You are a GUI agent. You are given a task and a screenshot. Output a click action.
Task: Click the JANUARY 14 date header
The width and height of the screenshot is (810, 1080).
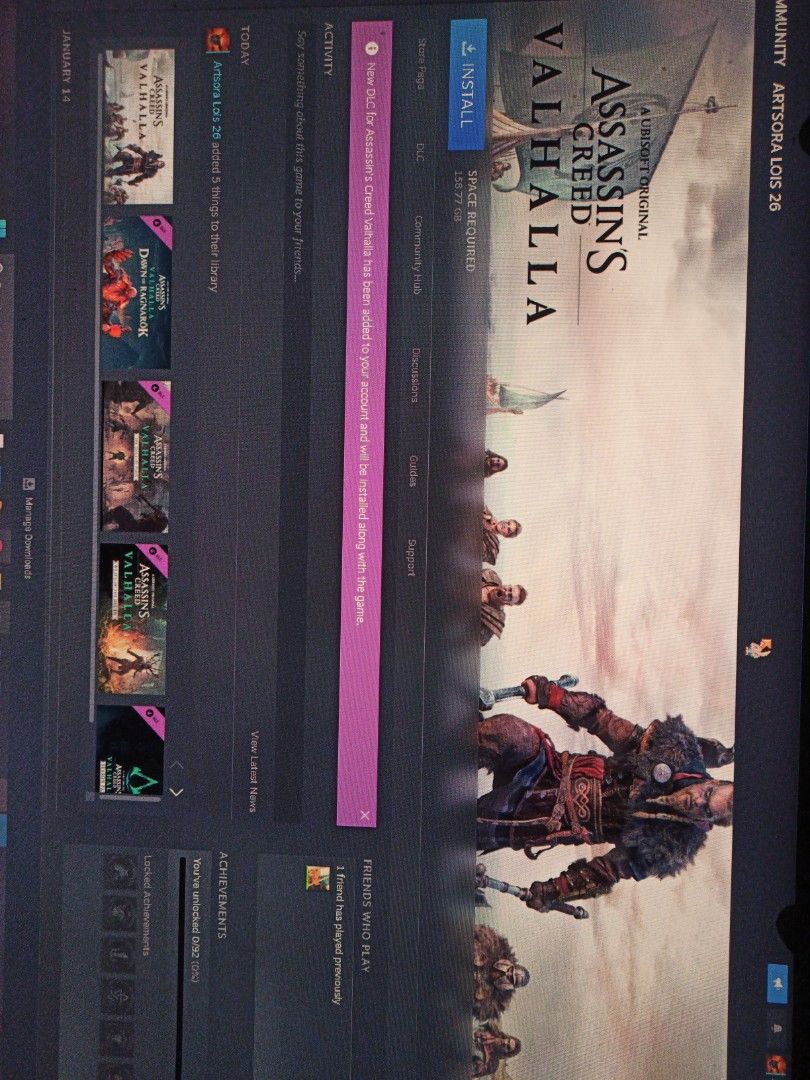coord(66,65)
